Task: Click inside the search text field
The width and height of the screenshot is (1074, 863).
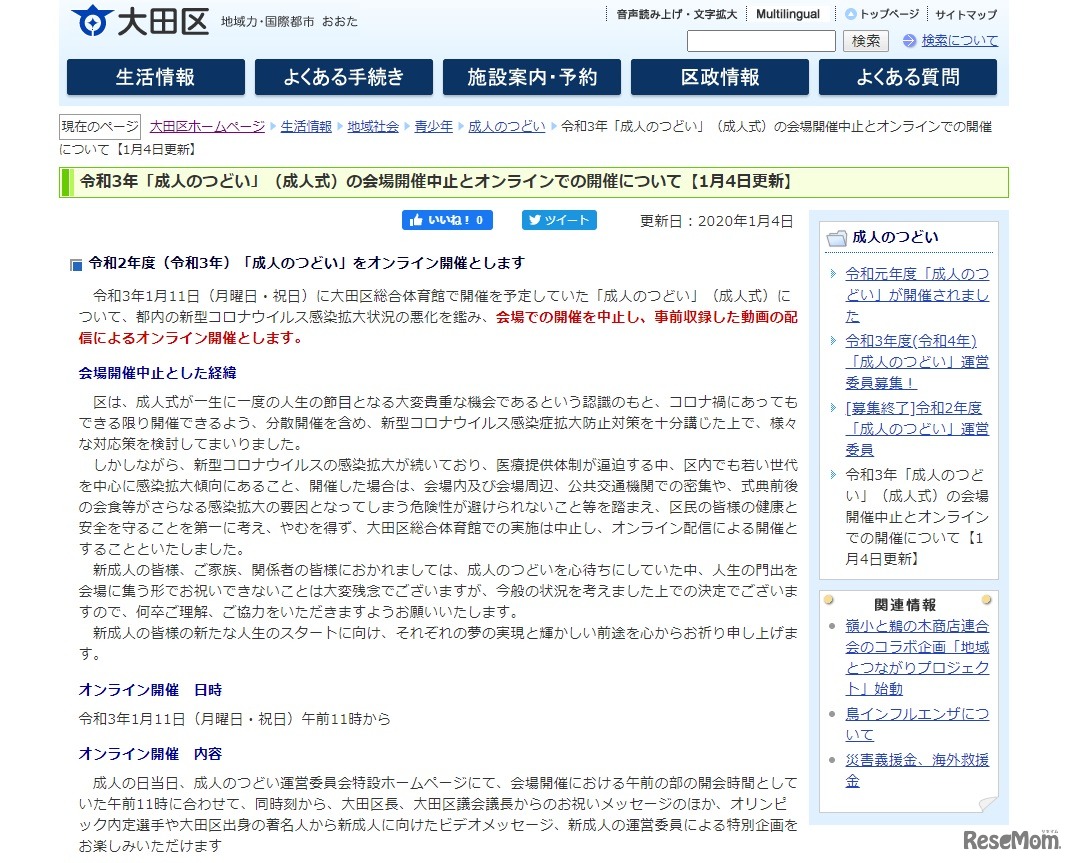Action: coord(761,41)
